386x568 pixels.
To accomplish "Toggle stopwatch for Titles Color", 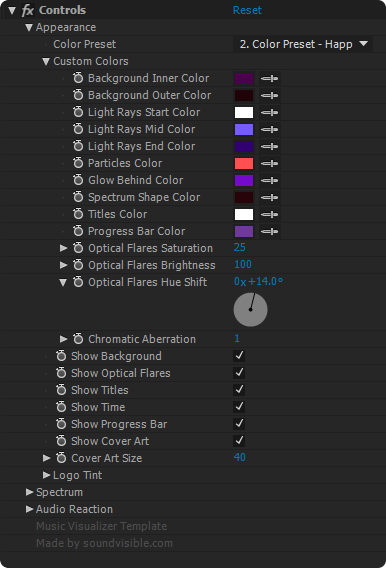I will click(78, 214).
